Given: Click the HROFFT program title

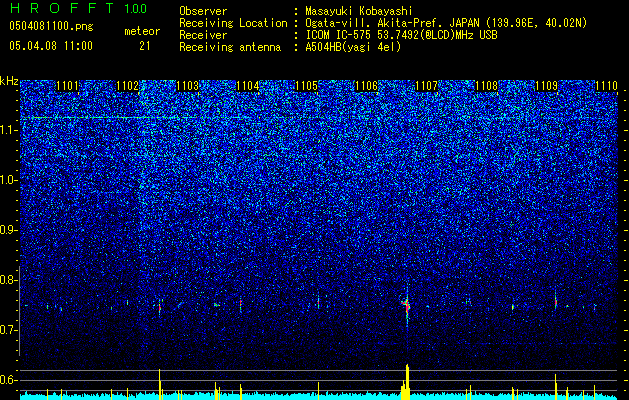Looking at the screenshot, I should 63,8.
